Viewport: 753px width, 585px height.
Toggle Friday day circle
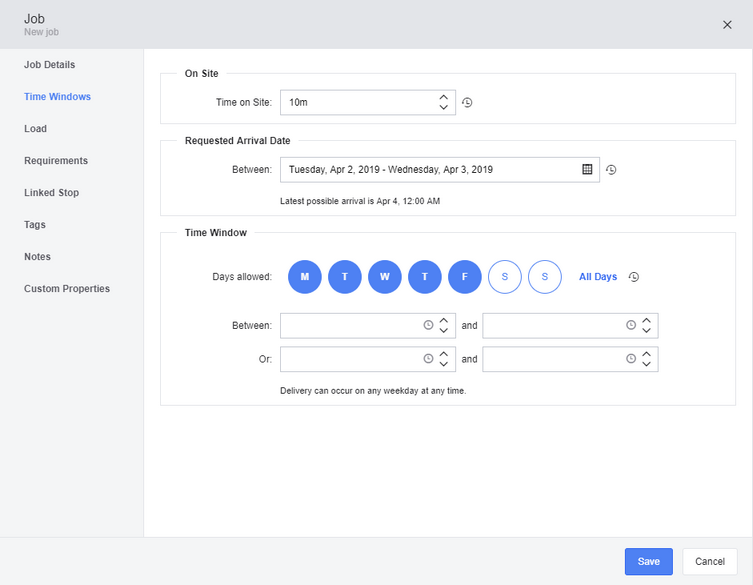[x=465, y=277]
